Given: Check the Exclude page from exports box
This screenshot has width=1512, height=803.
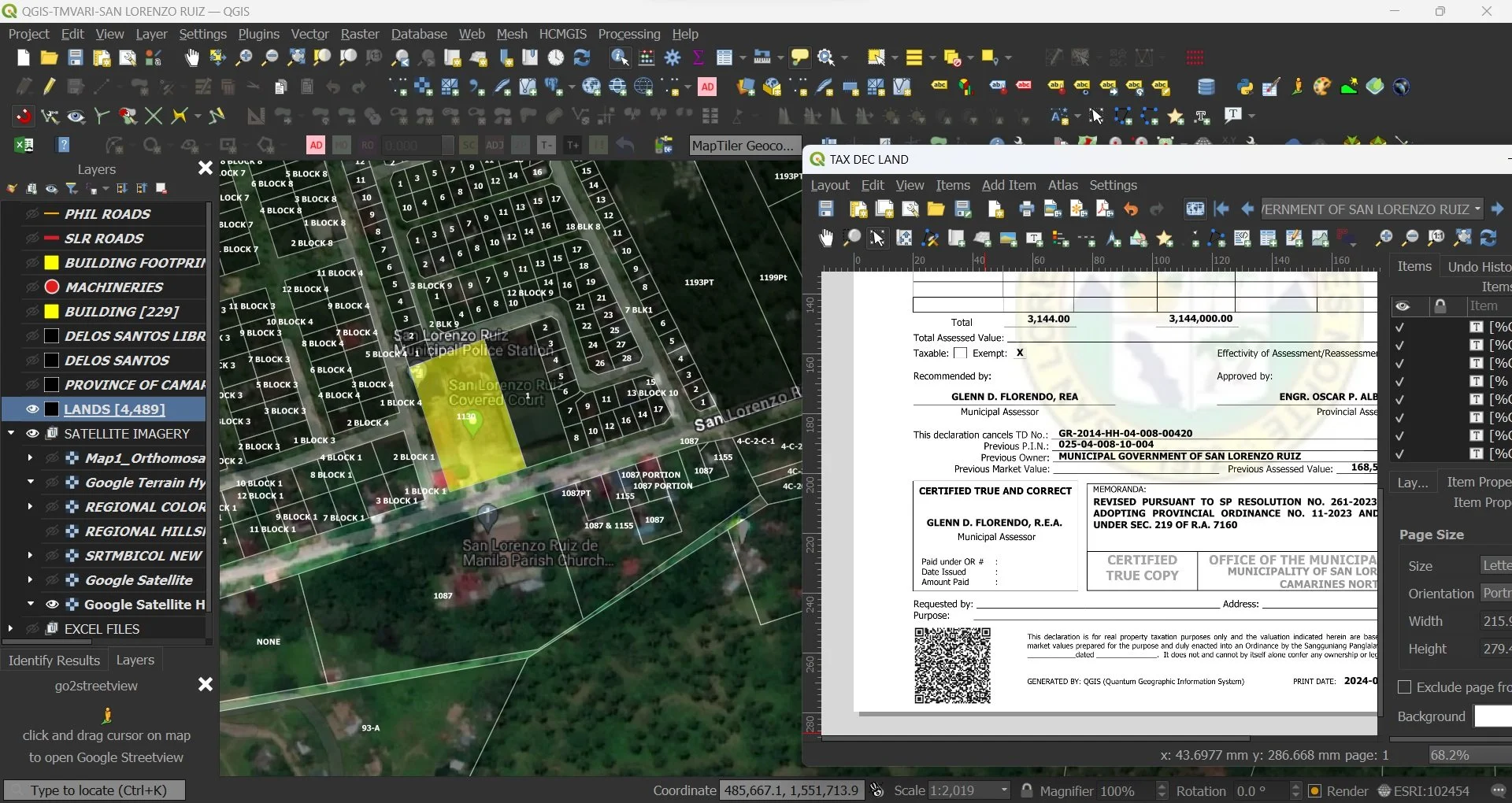Looking at the screenshot, I should point(1403,687).
